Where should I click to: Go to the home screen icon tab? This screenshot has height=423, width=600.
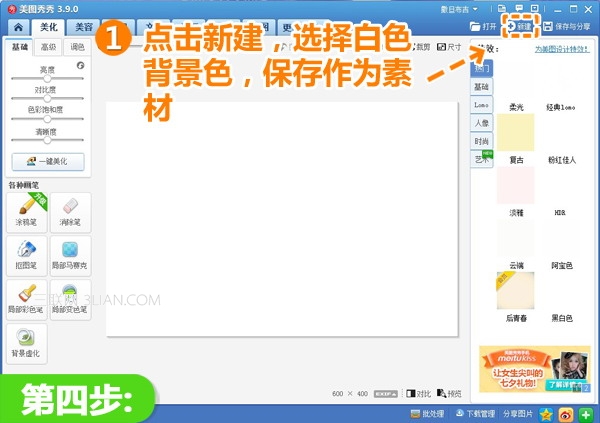[18, 27]
